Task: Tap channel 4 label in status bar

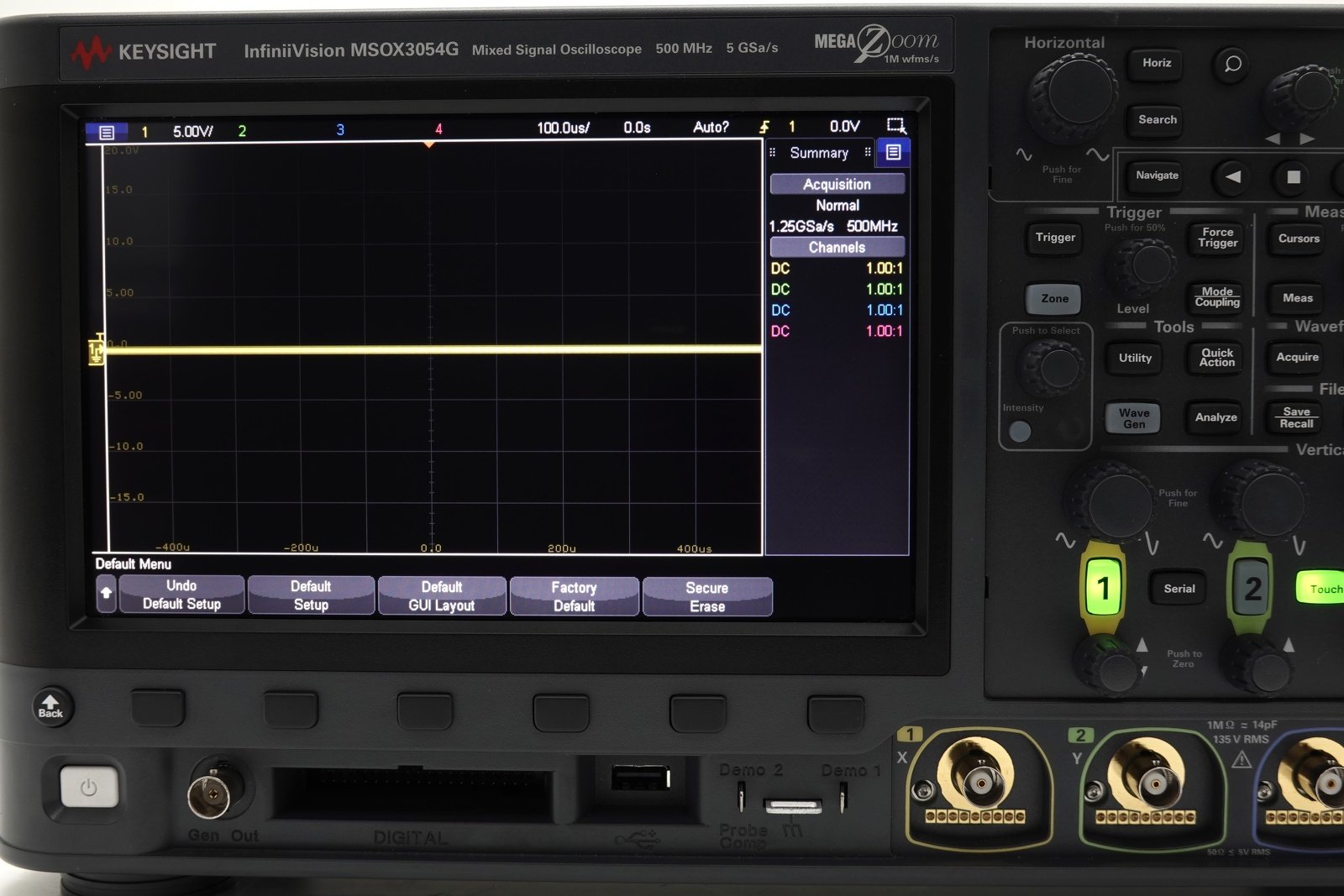Action: (x=438, y=128)
